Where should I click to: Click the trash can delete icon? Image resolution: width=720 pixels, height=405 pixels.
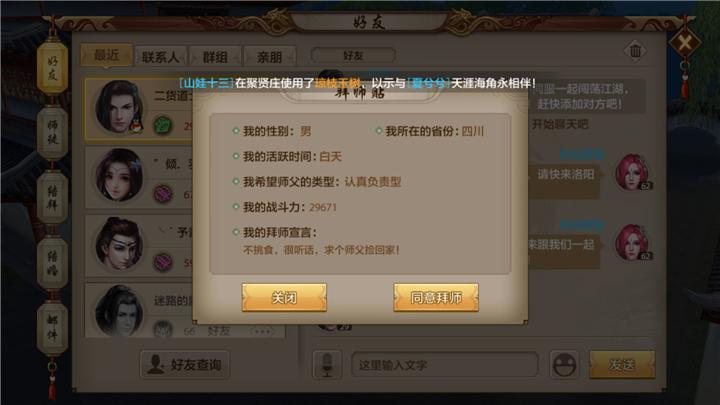pos(636,51)
